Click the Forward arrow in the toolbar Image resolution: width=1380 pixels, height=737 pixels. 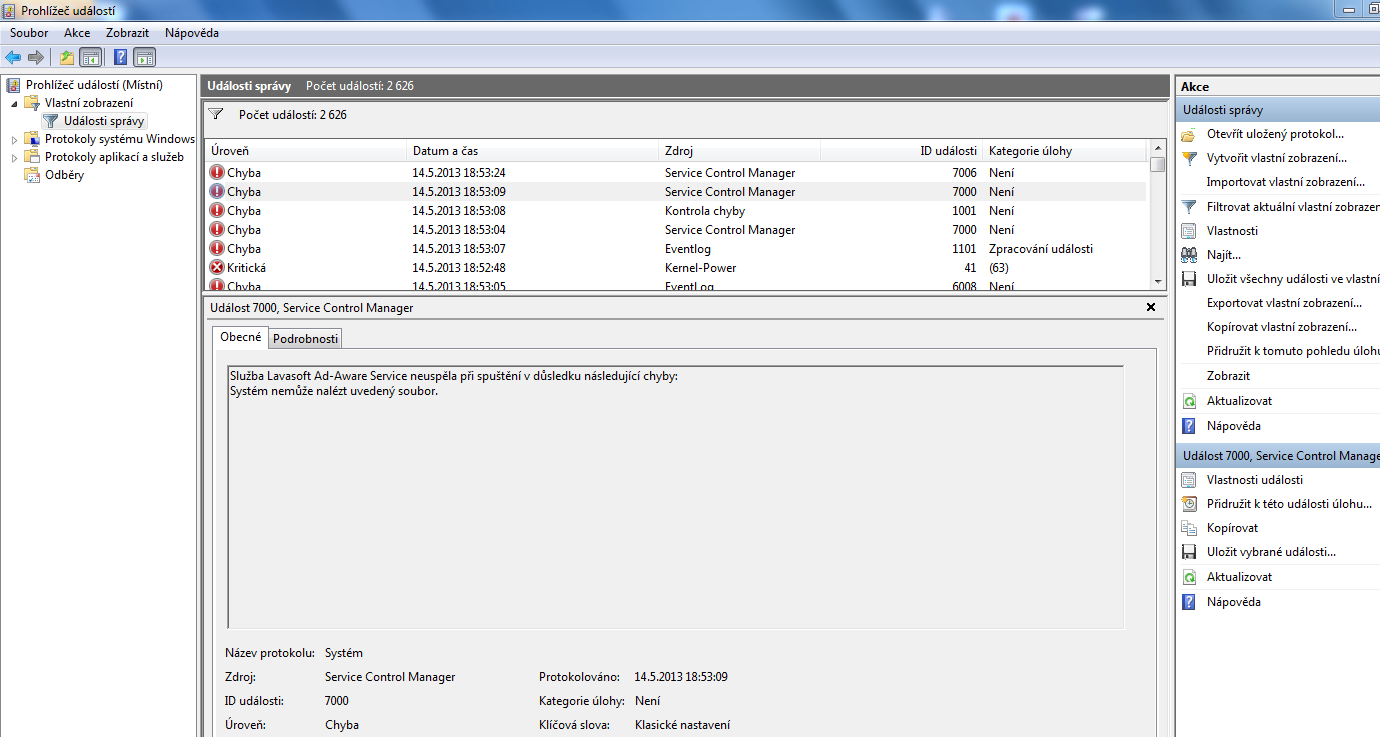pos(35,57)
